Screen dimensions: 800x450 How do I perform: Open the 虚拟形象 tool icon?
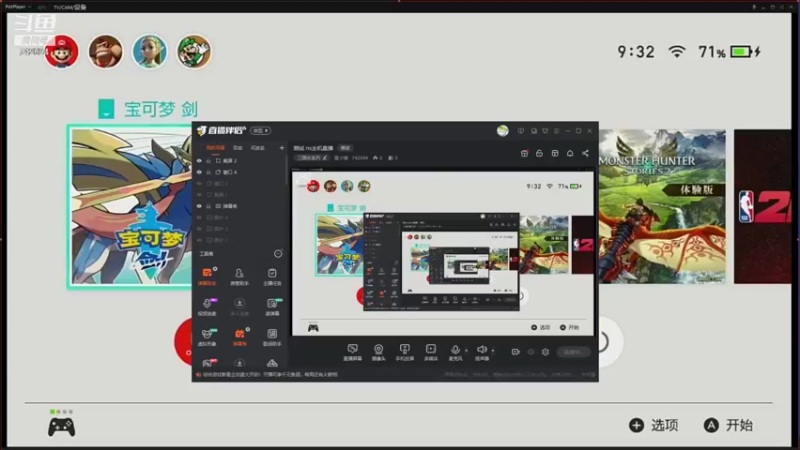tap(207, 337)
